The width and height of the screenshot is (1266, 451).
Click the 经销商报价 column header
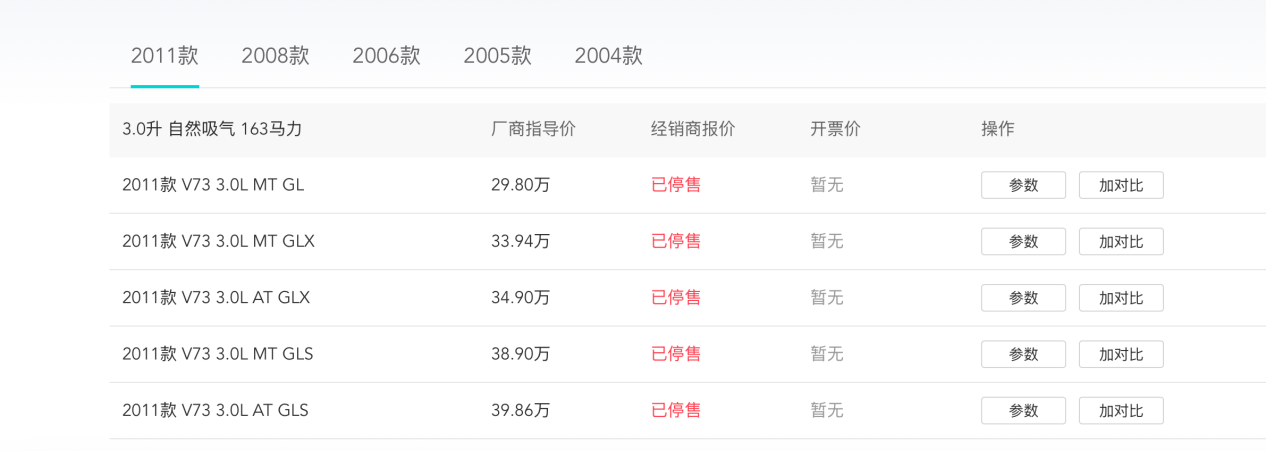tap(693, 129)
